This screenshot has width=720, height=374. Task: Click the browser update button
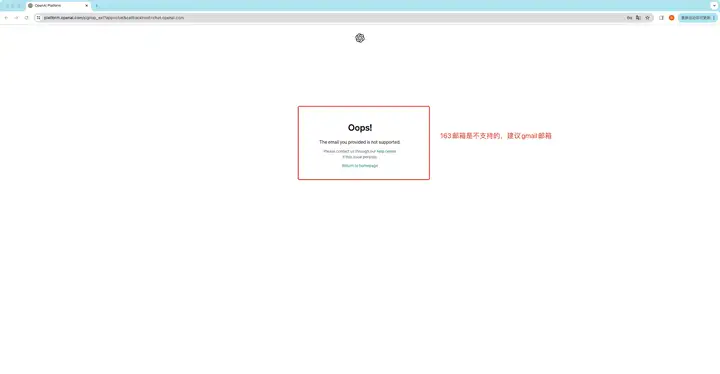point(698,18)
